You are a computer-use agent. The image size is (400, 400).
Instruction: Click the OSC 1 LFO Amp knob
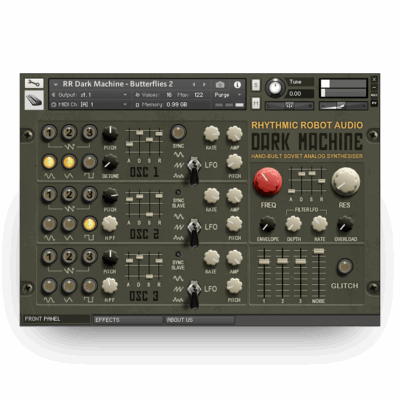[x=234, y=134]
